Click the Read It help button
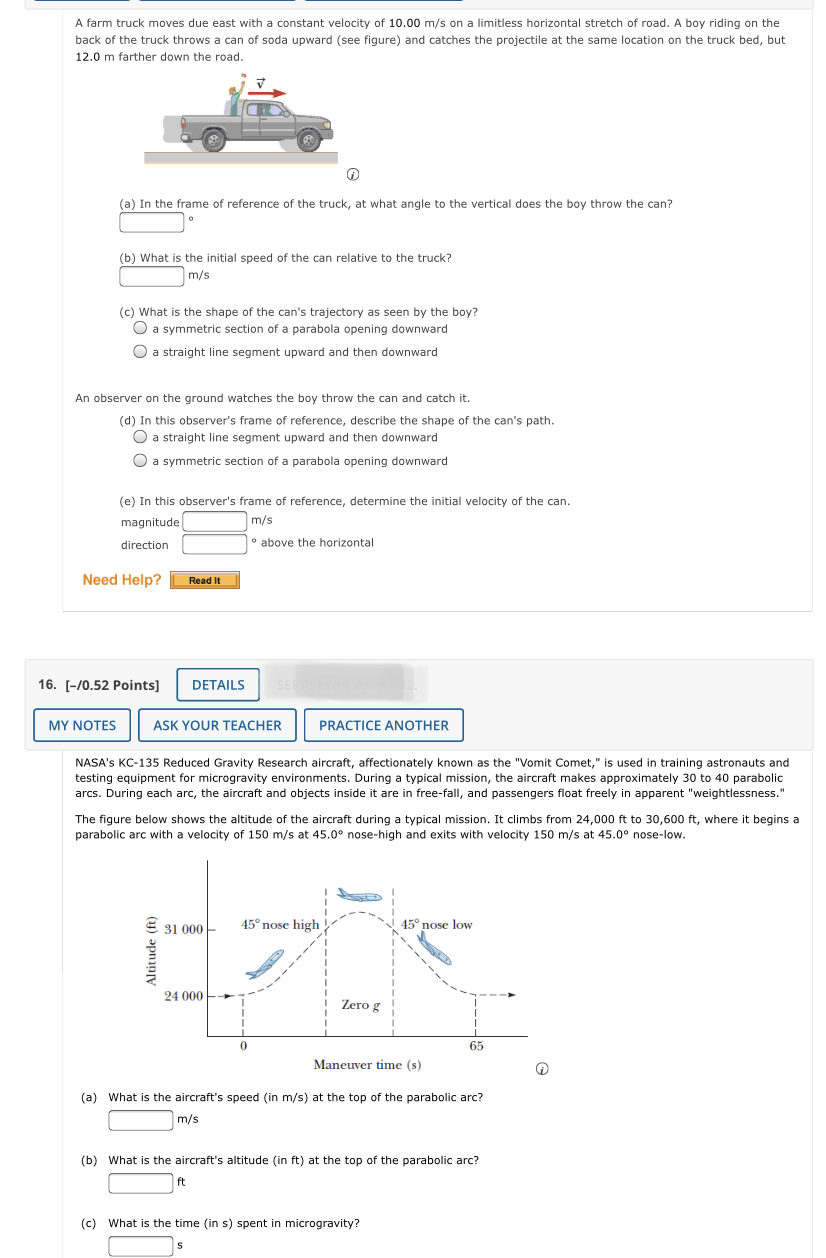Screen dimensions: 826x1258 (204, 580)
